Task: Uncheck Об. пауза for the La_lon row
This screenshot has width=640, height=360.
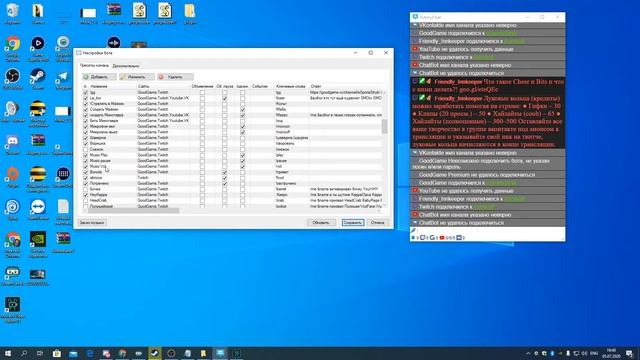Action: click(x=224, y=98)
